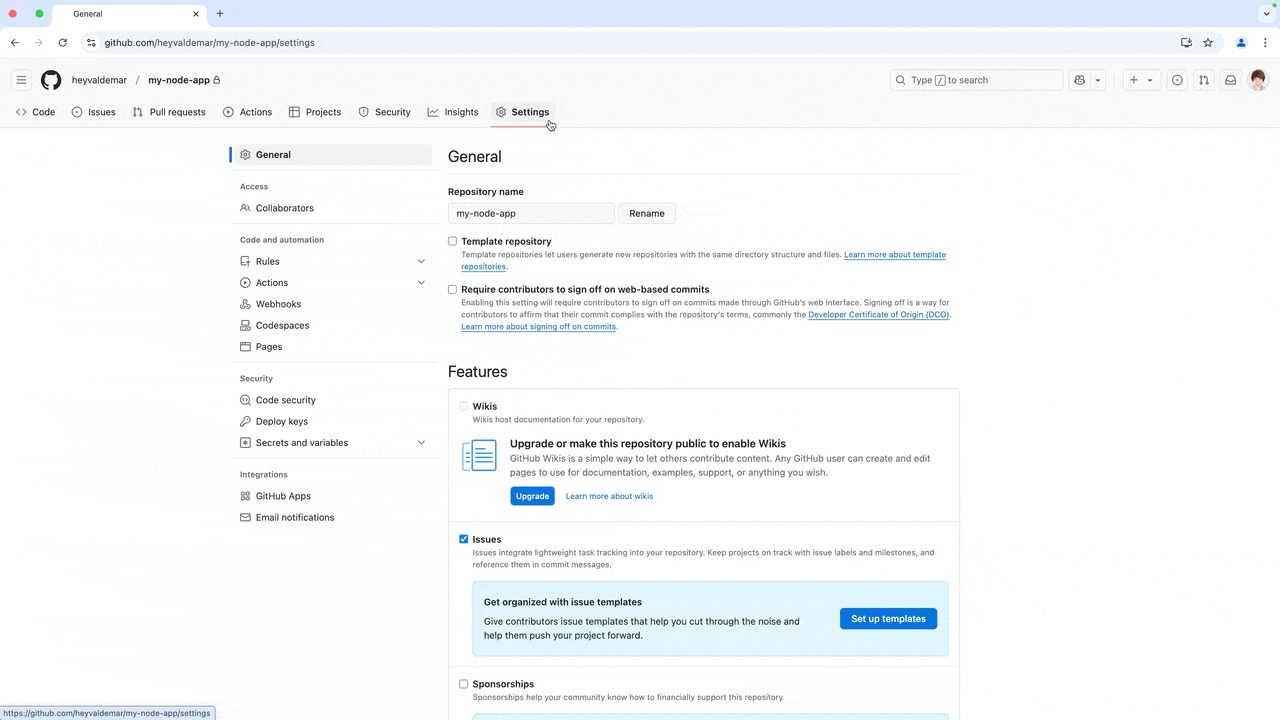
Task: Click the my-node-app repository breadcrumb link
Action: tap(179, 80)
